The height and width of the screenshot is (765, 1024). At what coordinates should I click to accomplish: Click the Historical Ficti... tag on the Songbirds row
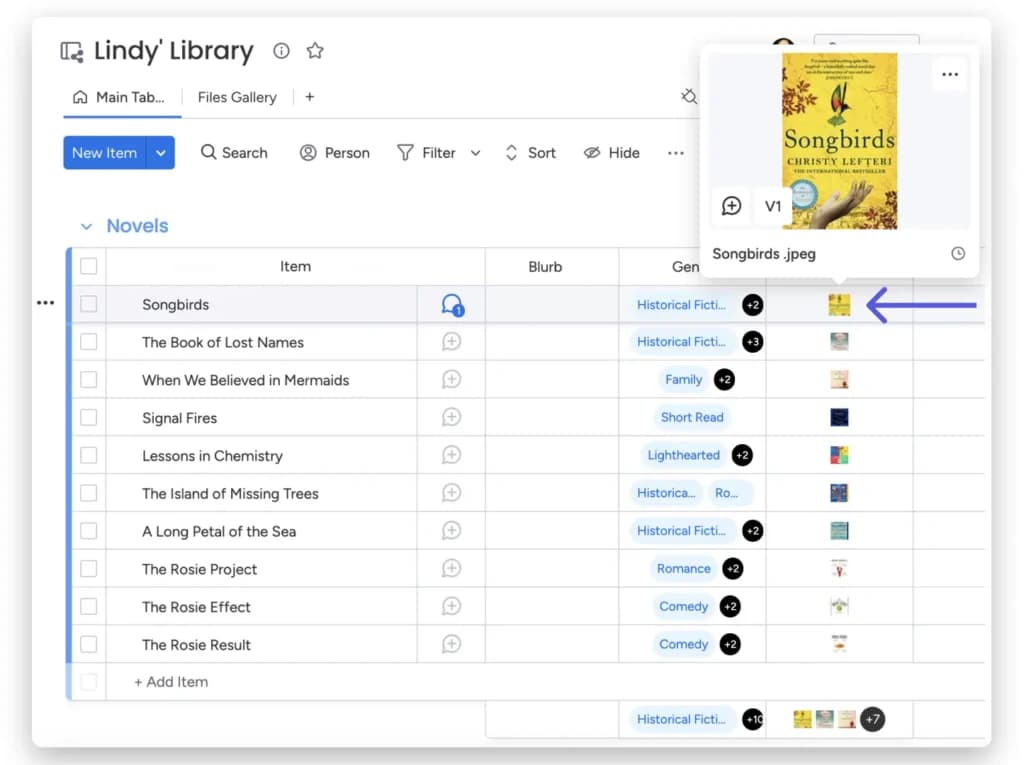681,305
